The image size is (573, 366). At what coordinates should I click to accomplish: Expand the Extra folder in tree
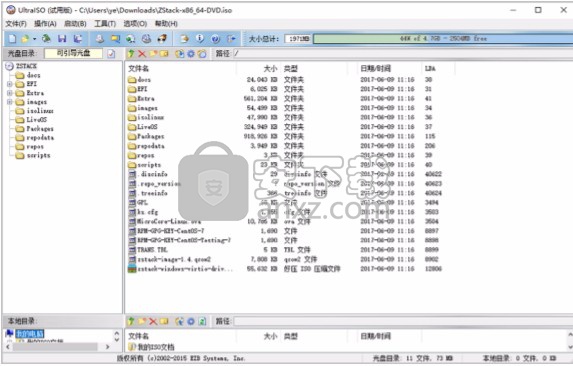click(10, 93)
